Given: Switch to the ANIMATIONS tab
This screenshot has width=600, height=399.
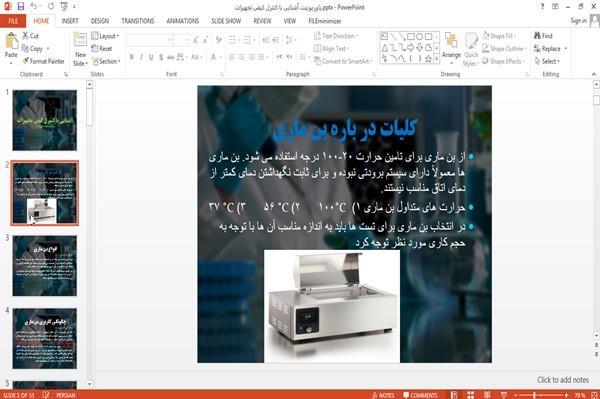Looking at the screenshot, I should tap(183, 21).
